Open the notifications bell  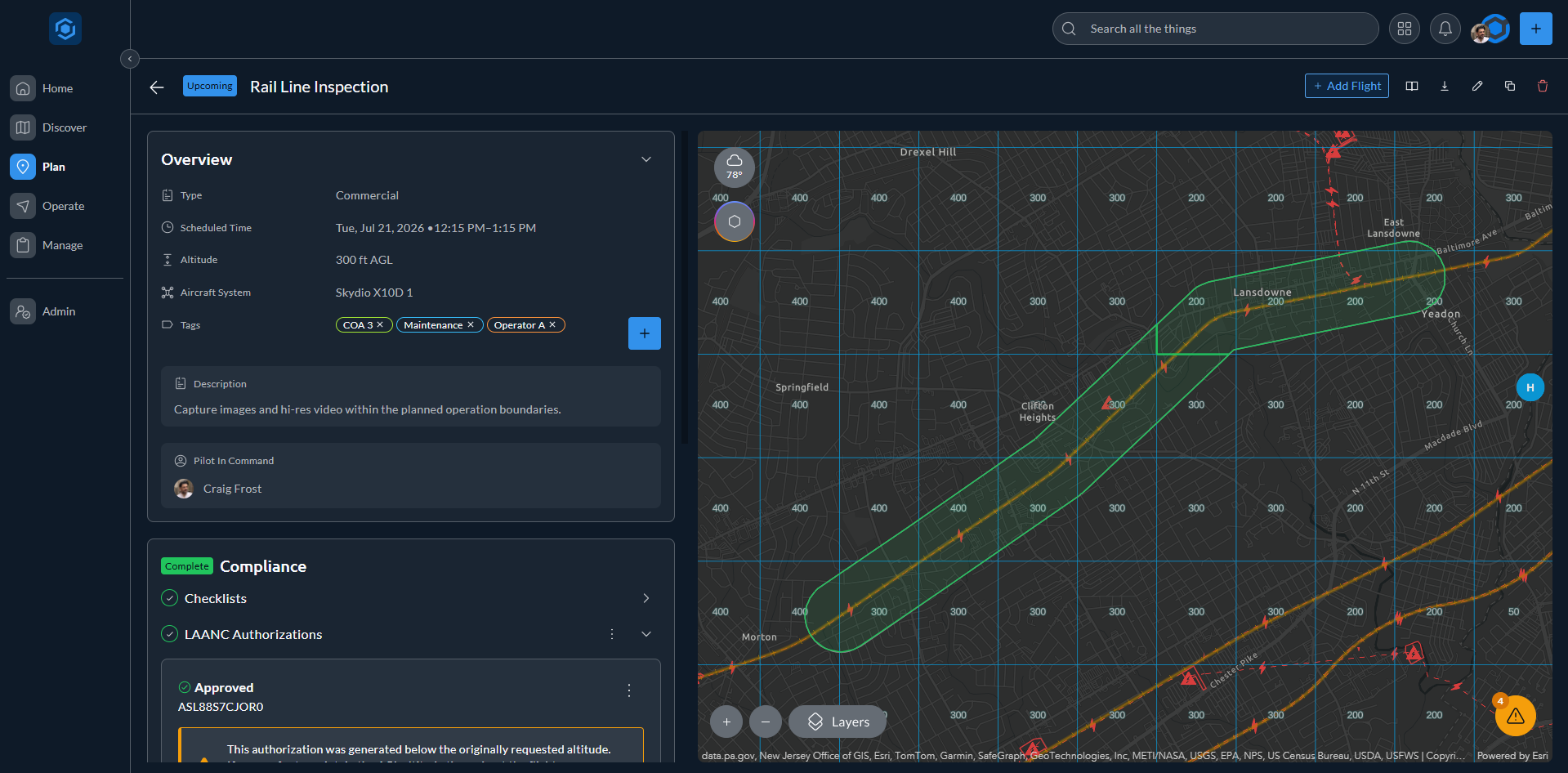coord(1445,29)
